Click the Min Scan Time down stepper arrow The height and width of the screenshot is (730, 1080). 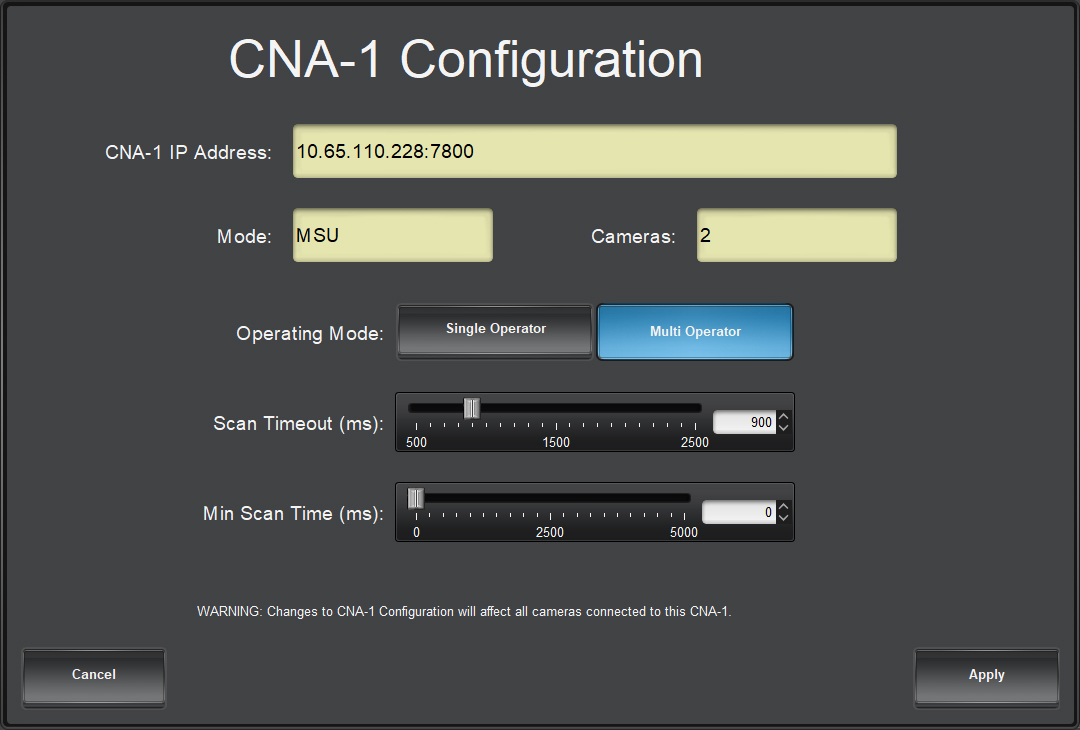[783, 518]
